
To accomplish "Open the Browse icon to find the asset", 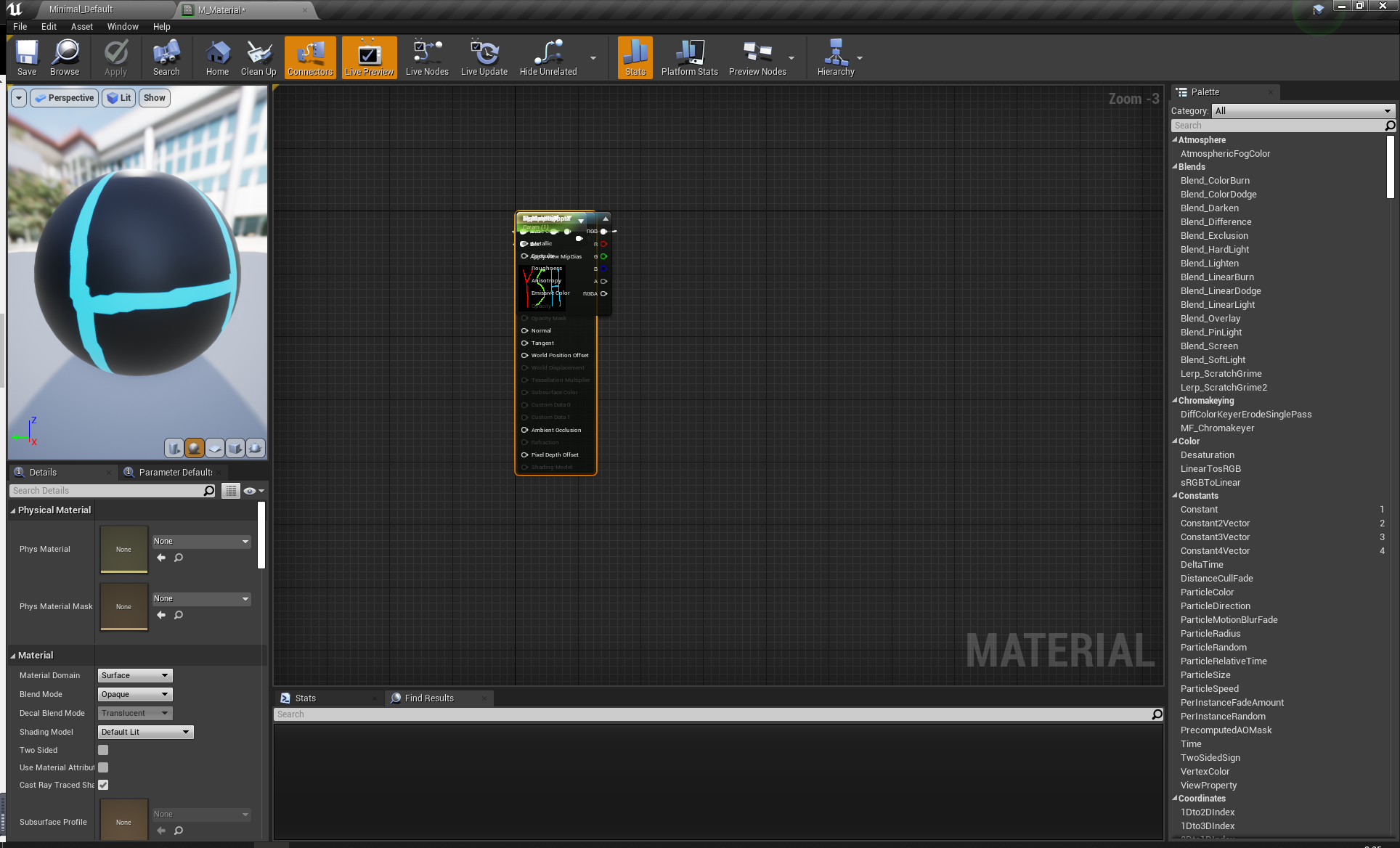I will tap(65, 57).
